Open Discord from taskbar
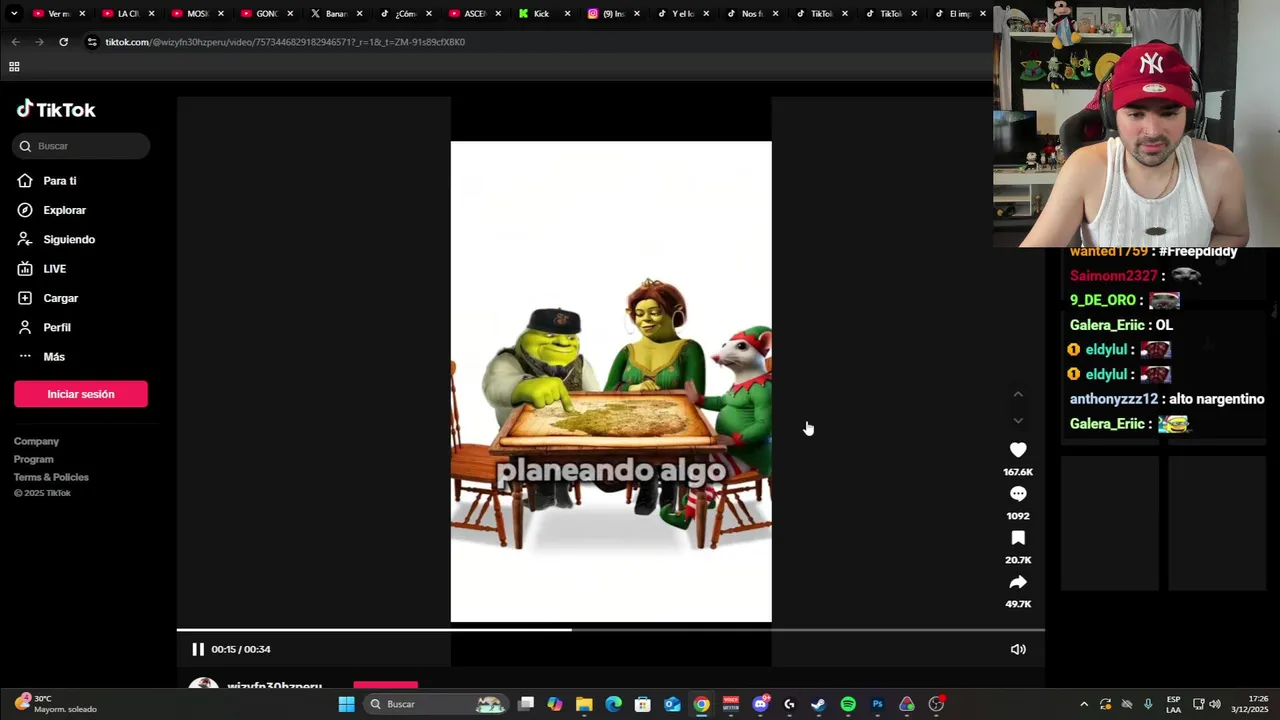The height and width of the screenshot is (720, 1280). (760, 704)
